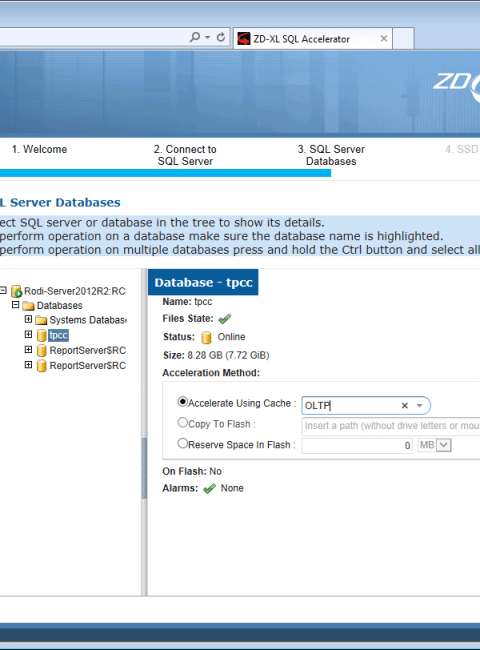Open the address bar search dropdown arrow
Viewport: 480px width, 650px height.
[207, 37]
